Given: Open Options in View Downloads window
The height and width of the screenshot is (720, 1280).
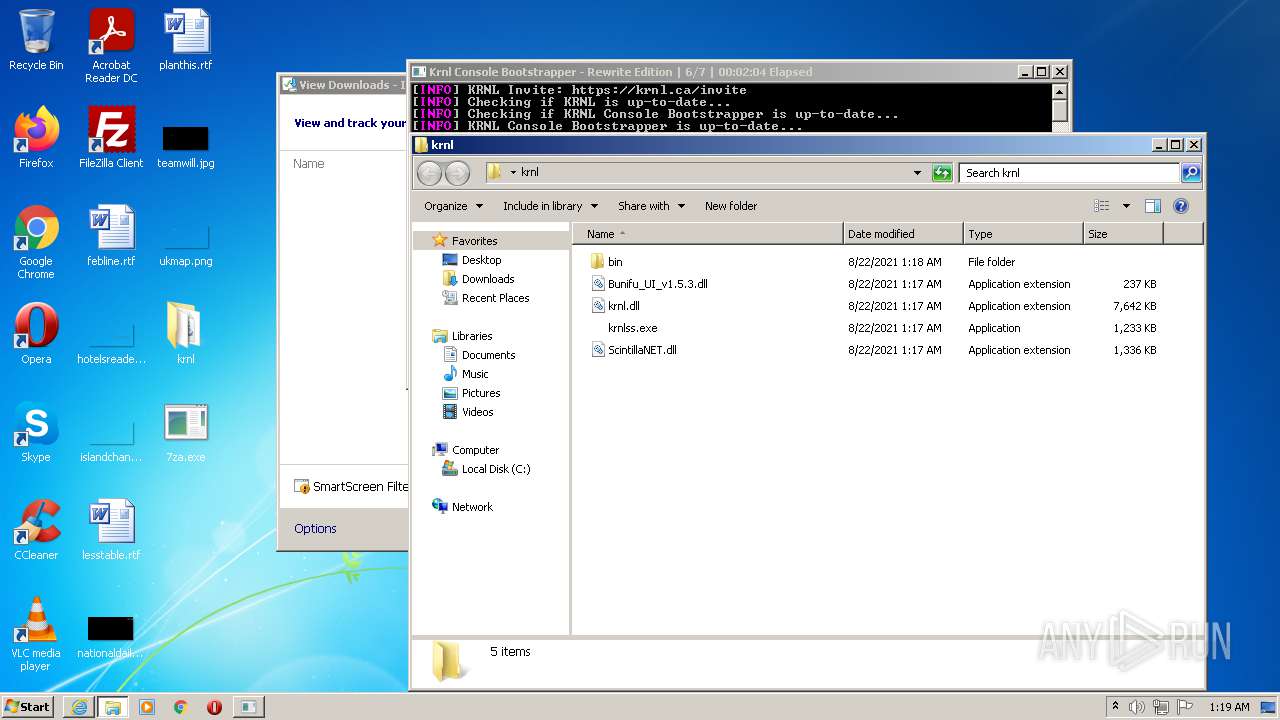Looking at the screenshot, I should pyautogui.click(x=315, y=529).
